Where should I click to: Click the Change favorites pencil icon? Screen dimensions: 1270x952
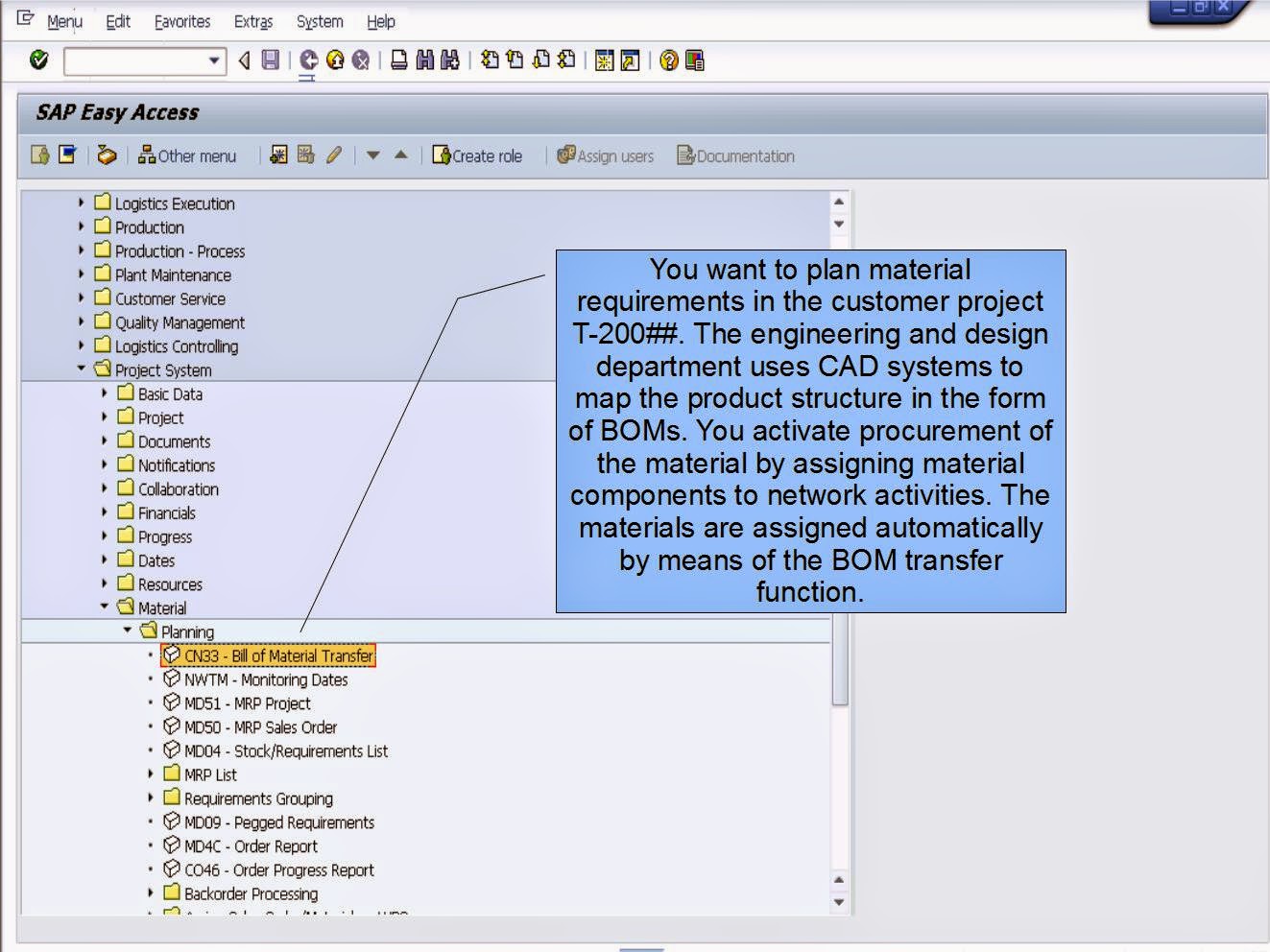pos(332,155)
